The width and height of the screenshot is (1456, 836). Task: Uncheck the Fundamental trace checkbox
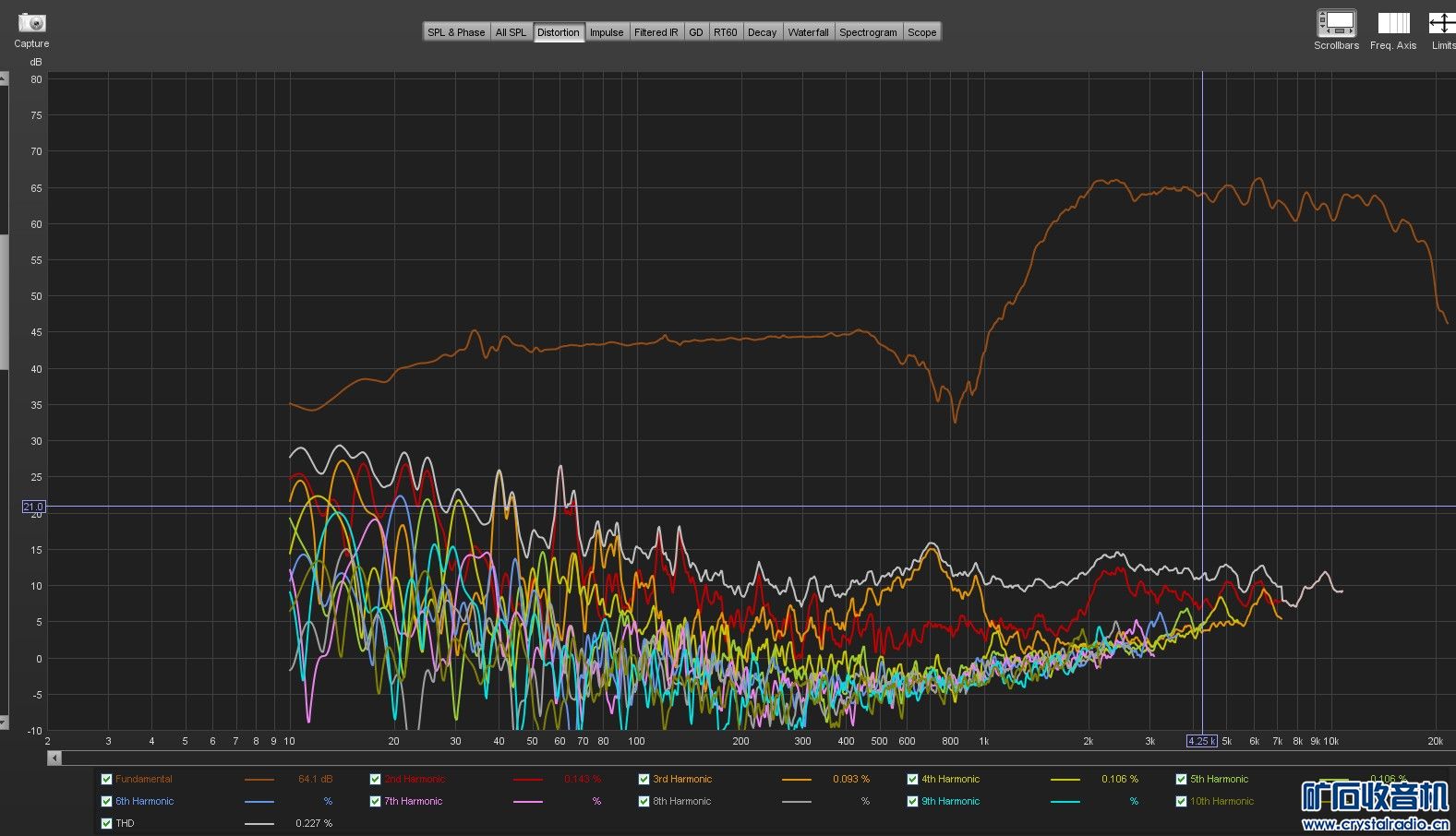[x=106, y=779]
